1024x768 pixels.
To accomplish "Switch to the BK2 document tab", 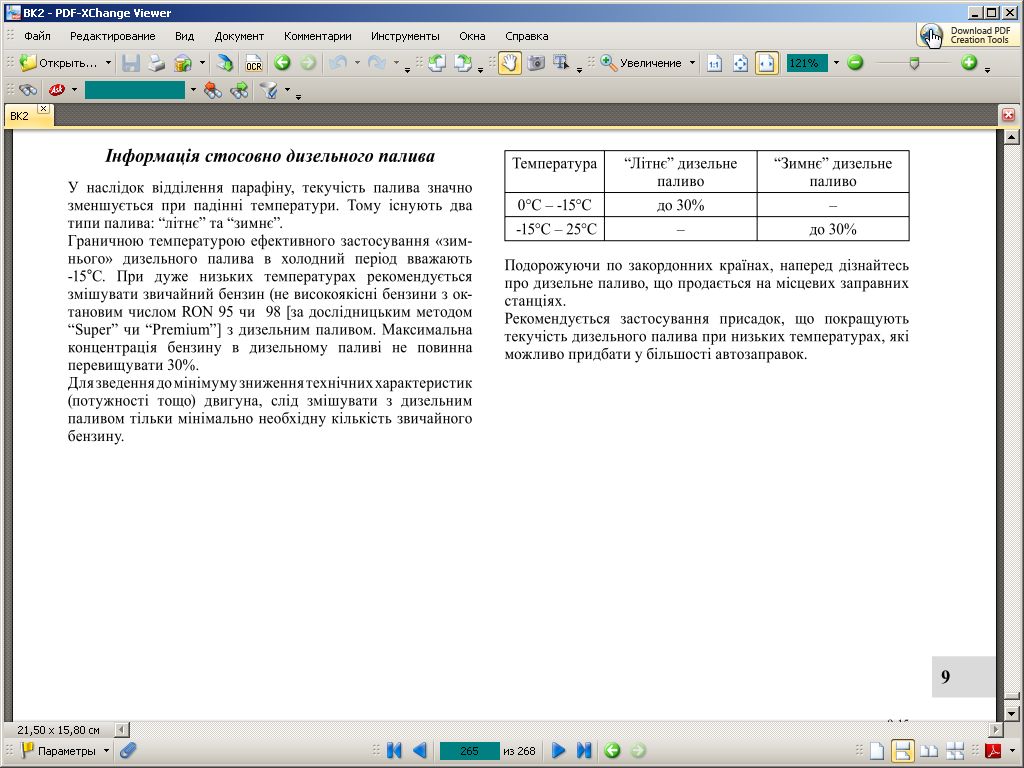I will [x=20, y=116].
